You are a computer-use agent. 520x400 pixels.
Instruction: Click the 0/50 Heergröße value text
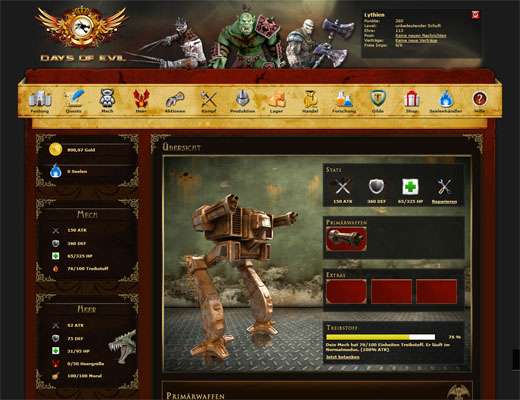(86, 364)
